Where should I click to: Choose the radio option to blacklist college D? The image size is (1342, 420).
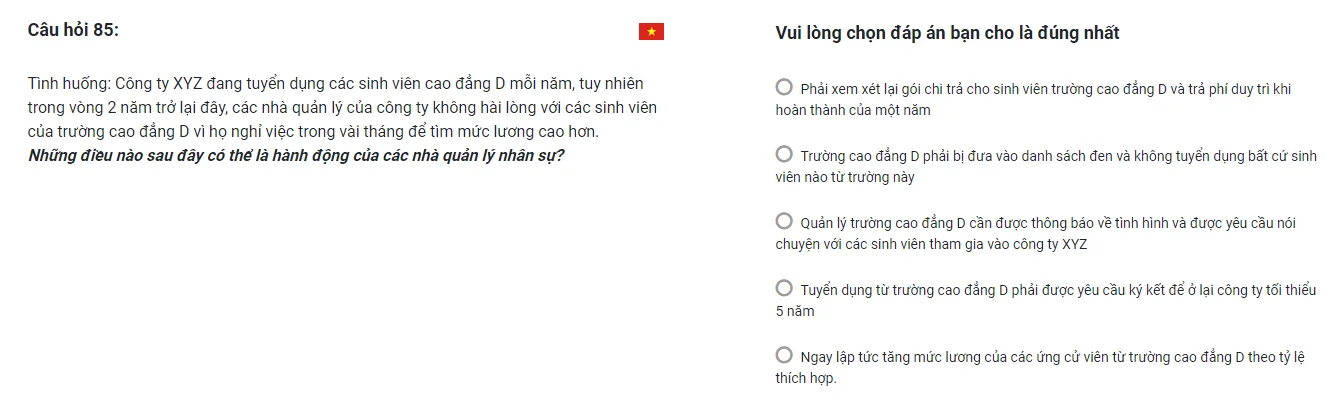[x=785, y=154]
